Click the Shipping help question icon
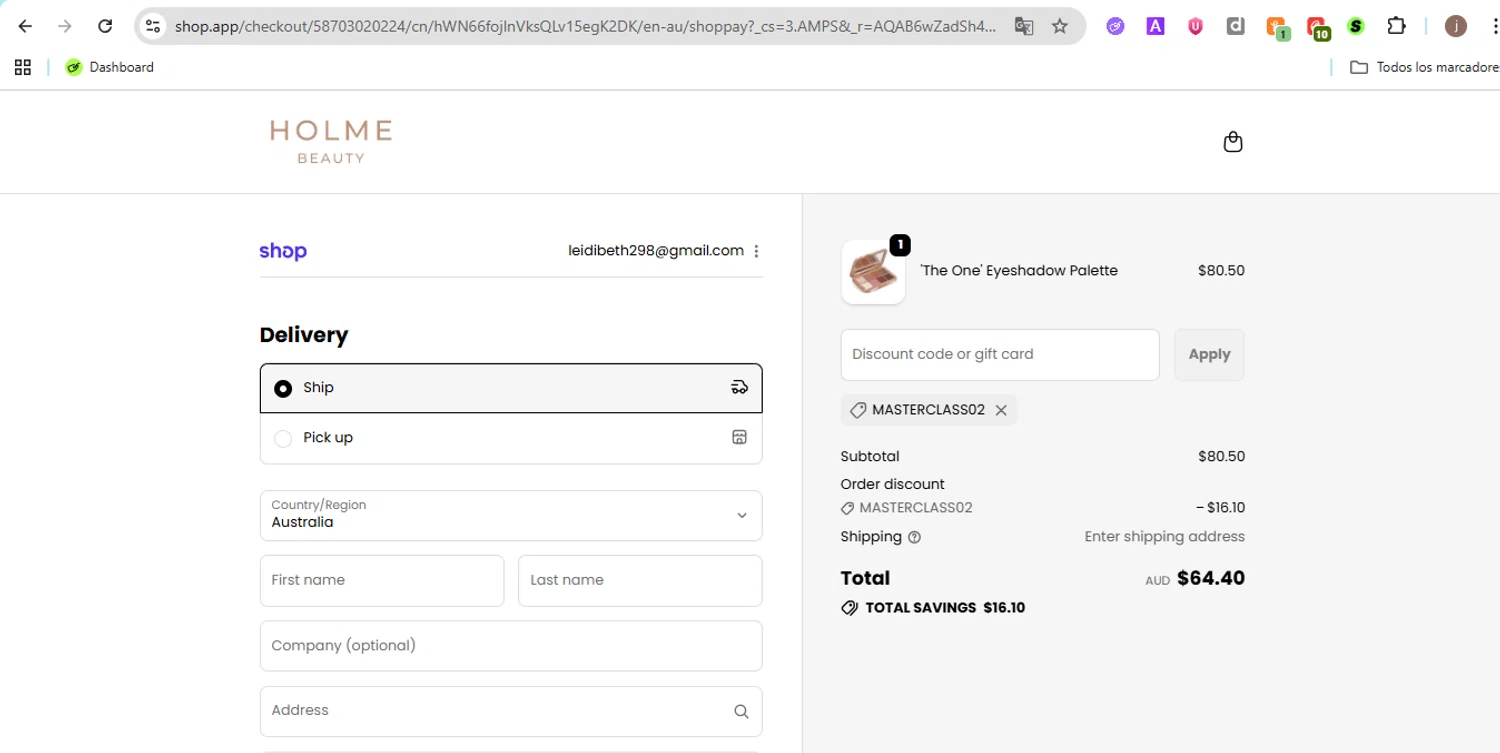 click(914, 537)
